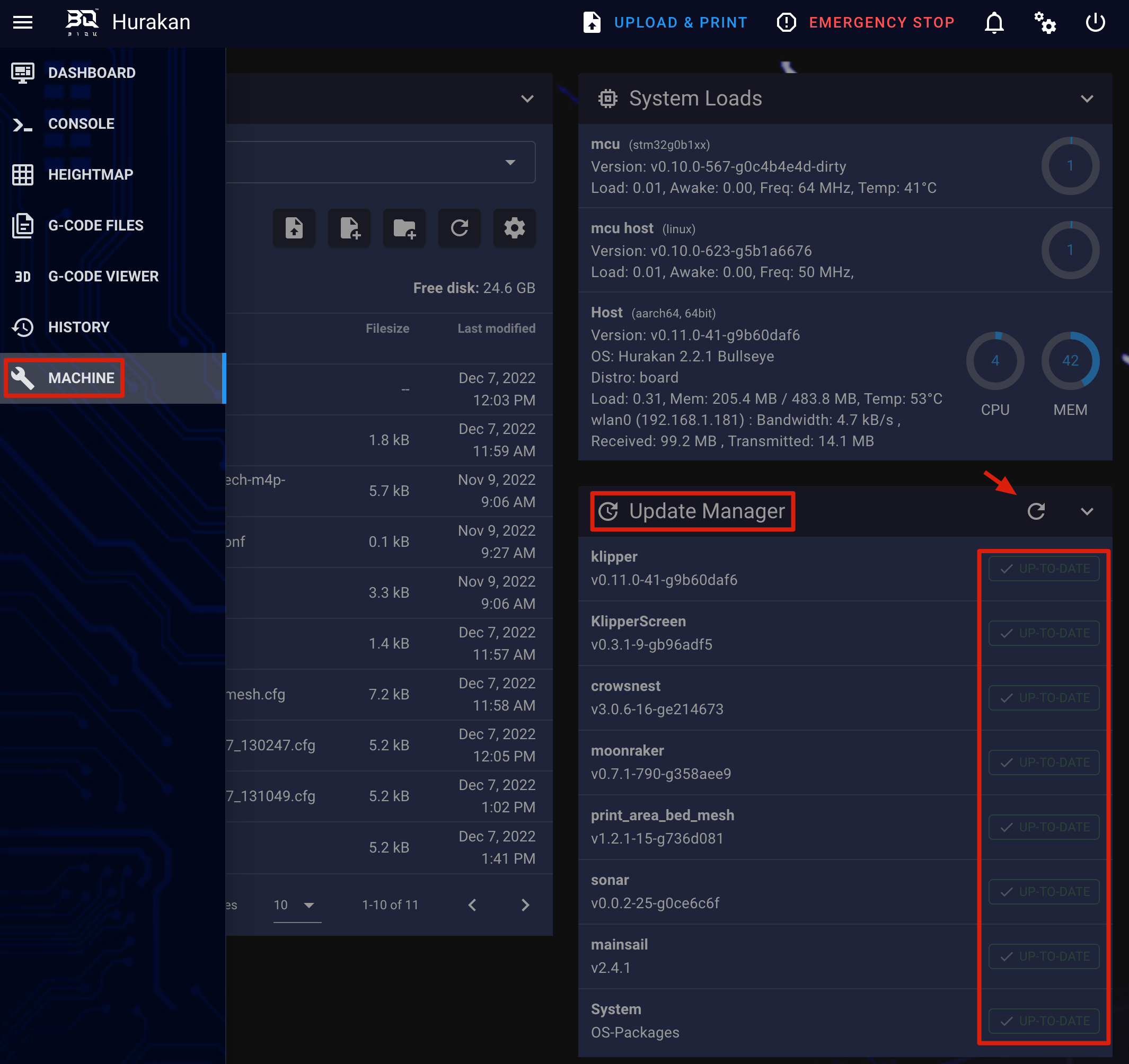Go to Console in sidebar
The image size is (1129, 1064).
(x=81, y=124)
